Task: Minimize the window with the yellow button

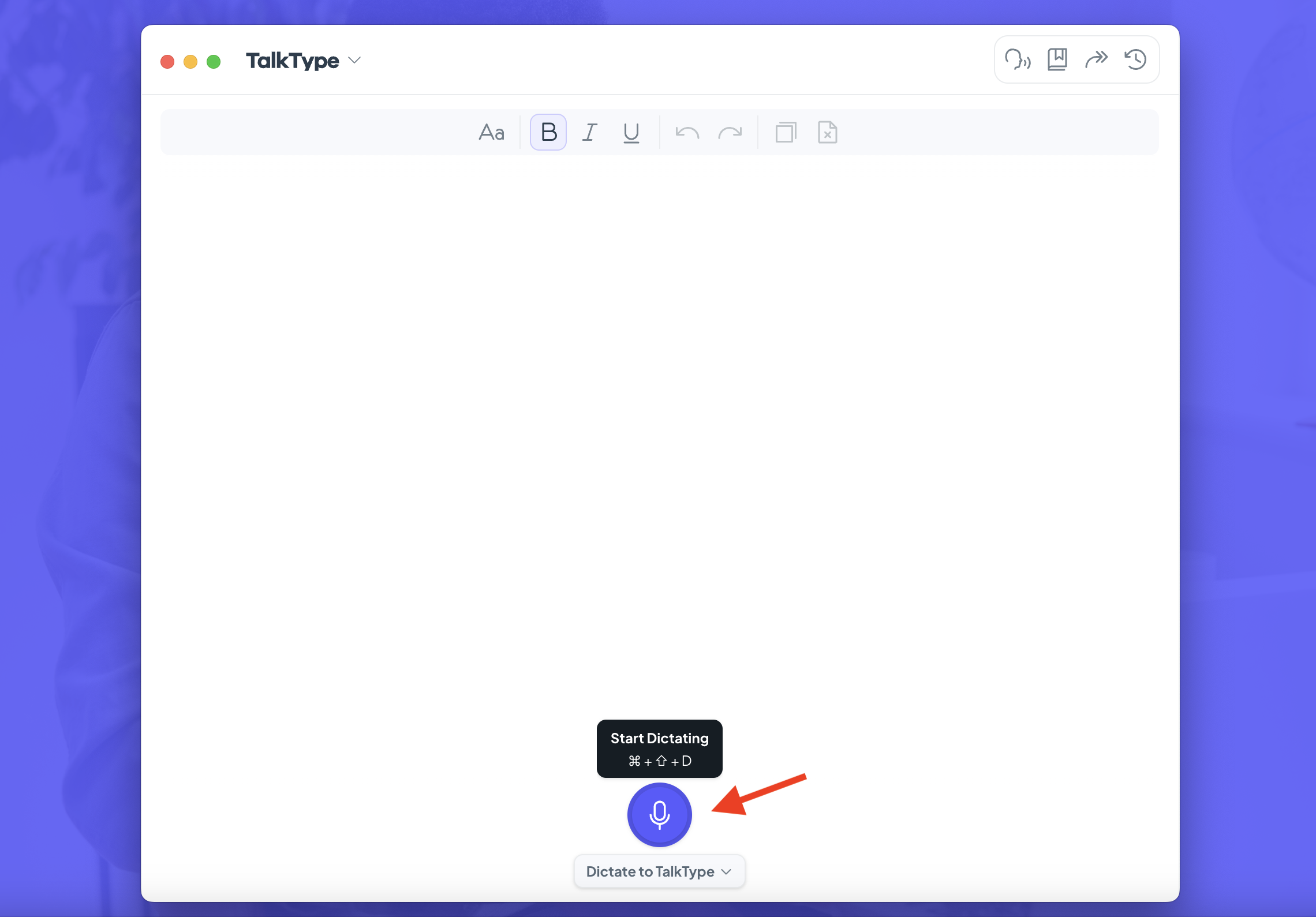Action: (190, 61)
